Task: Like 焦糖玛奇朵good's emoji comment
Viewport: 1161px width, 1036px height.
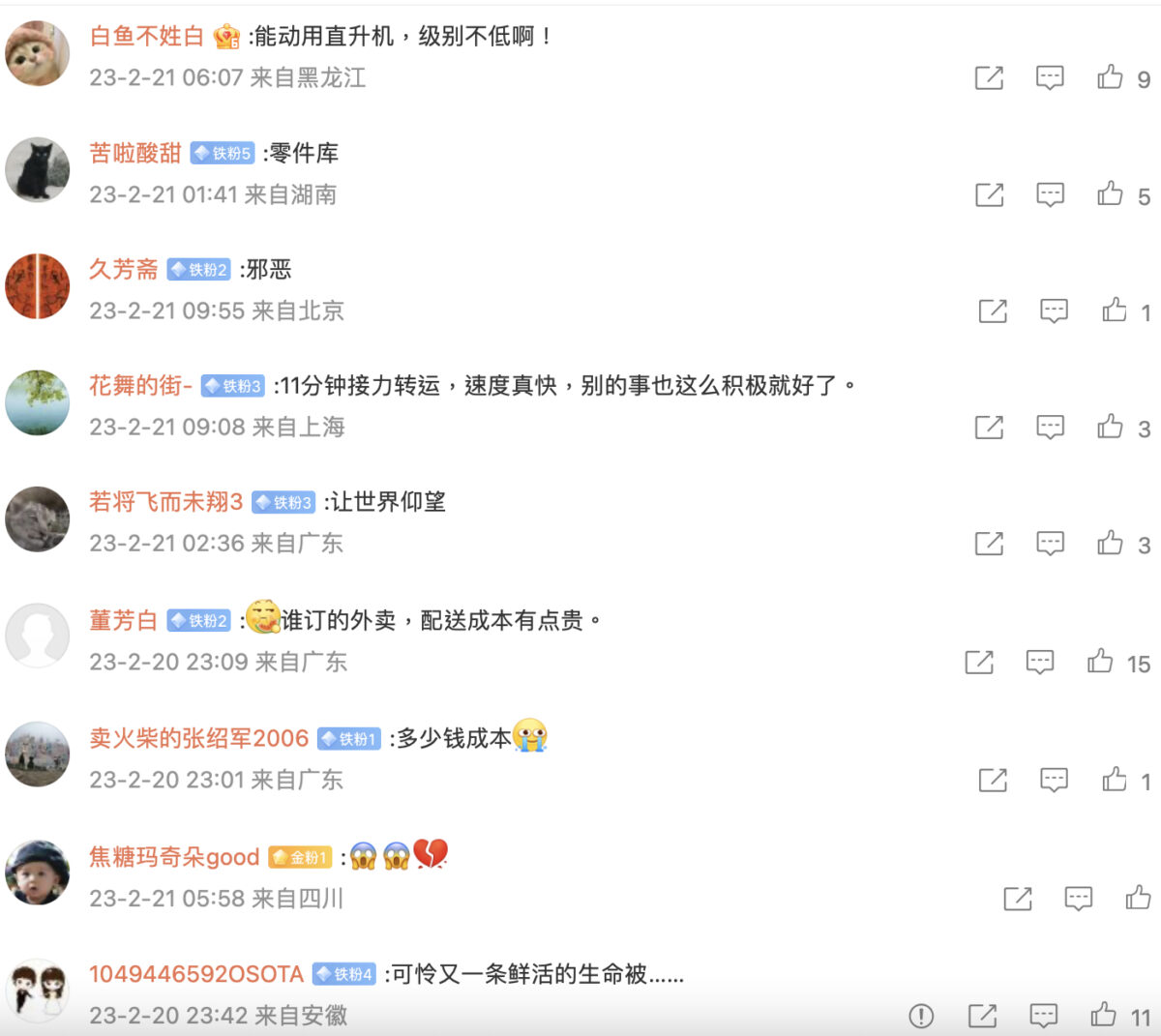Action: point(1138,899)
